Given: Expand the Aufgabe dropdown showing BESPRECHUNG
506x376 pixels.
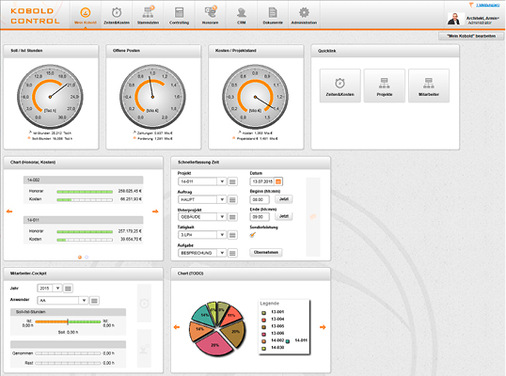Looking at the screenshot, I should (222, 253).
